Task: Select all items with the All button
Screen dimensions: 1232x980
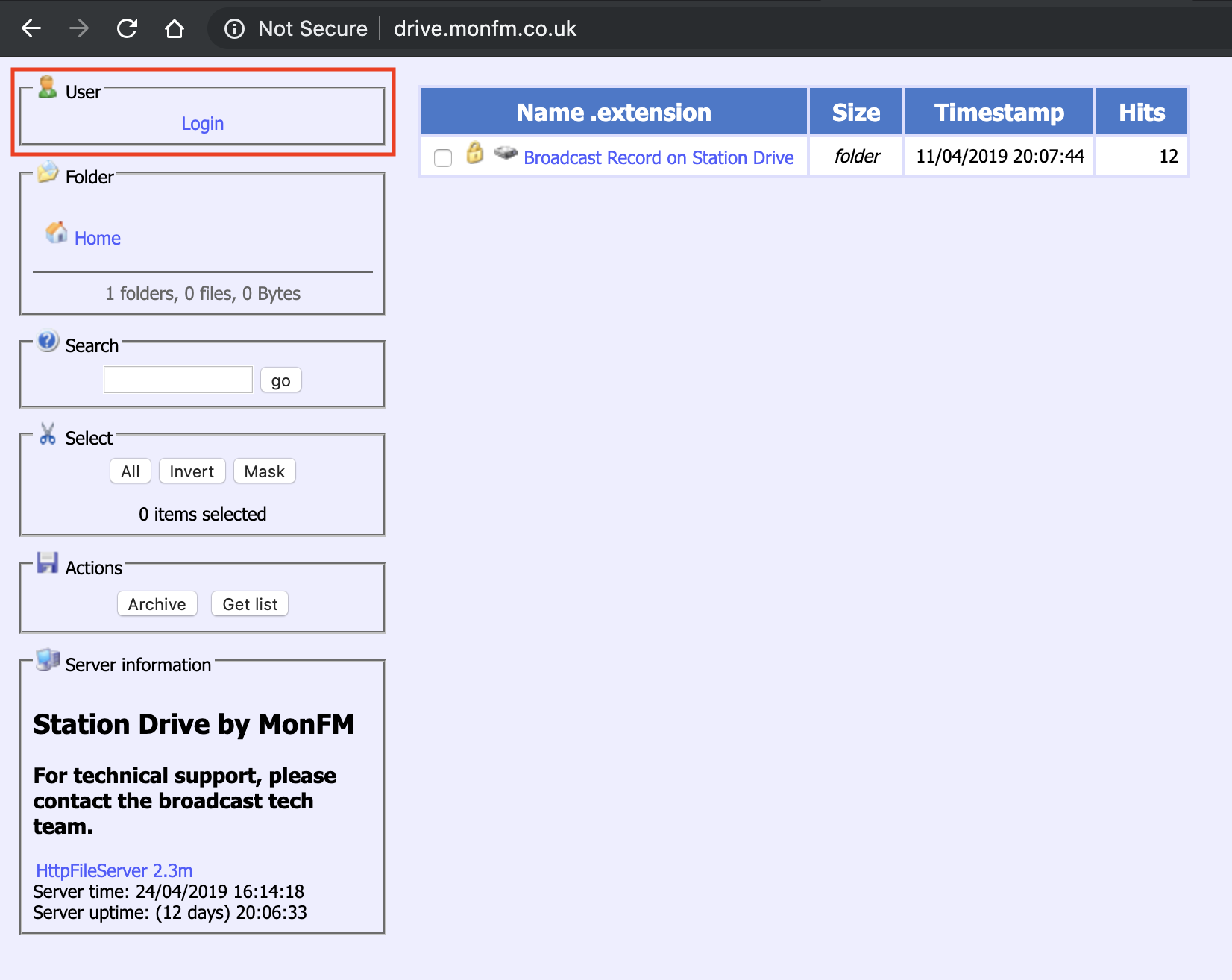Action: click(131, 471)
